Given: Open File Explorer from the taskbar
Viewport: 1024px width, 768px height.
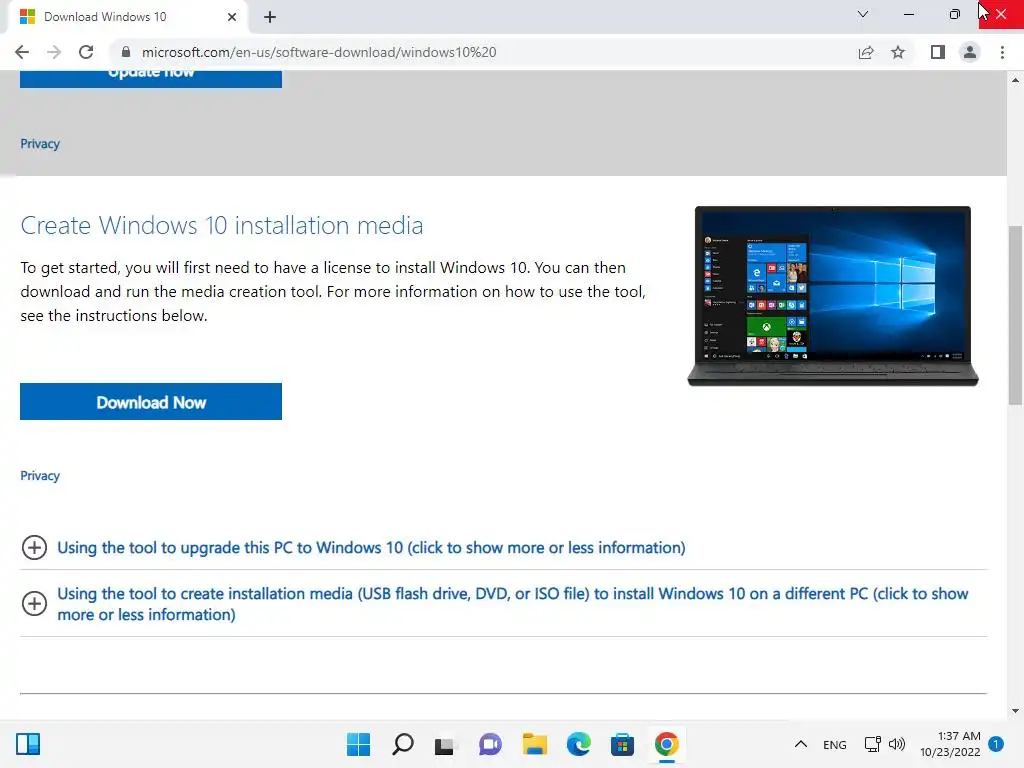Looking at the screenshot, I should tap(534, 744).
